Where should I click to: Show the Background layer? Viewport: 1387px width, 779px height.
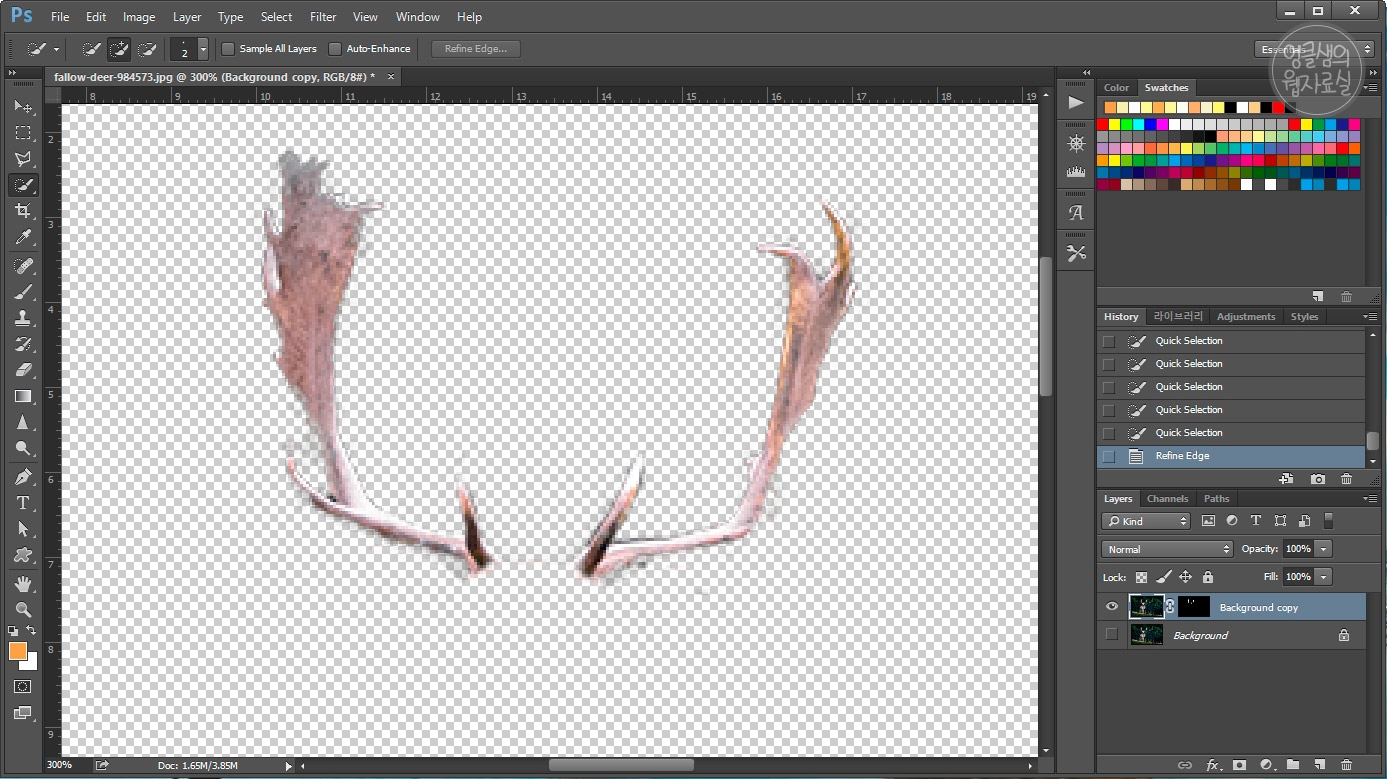pos(1112,635)
